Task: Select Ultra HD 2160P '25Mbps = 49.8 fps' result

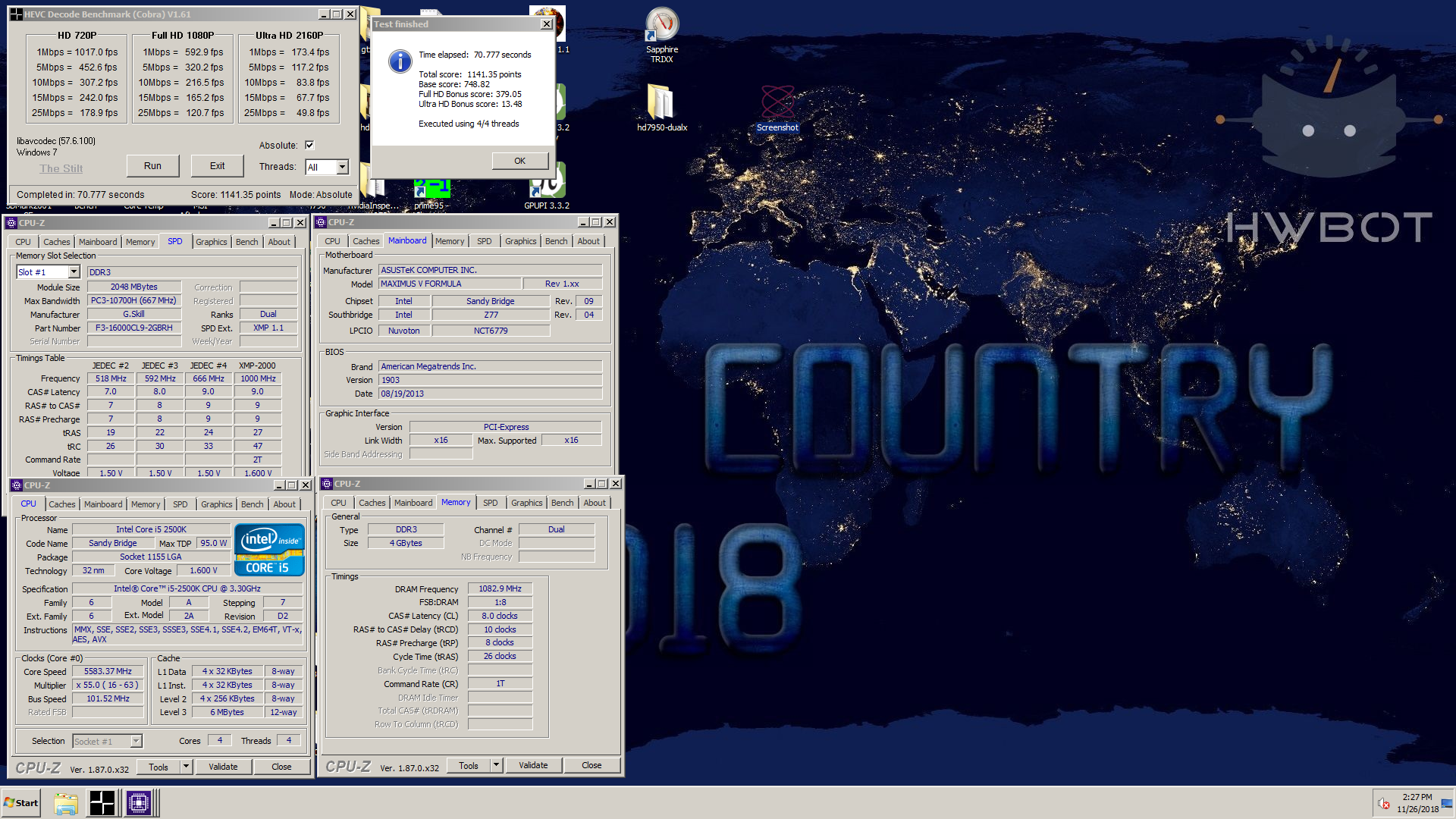Action: pos(287,113)
